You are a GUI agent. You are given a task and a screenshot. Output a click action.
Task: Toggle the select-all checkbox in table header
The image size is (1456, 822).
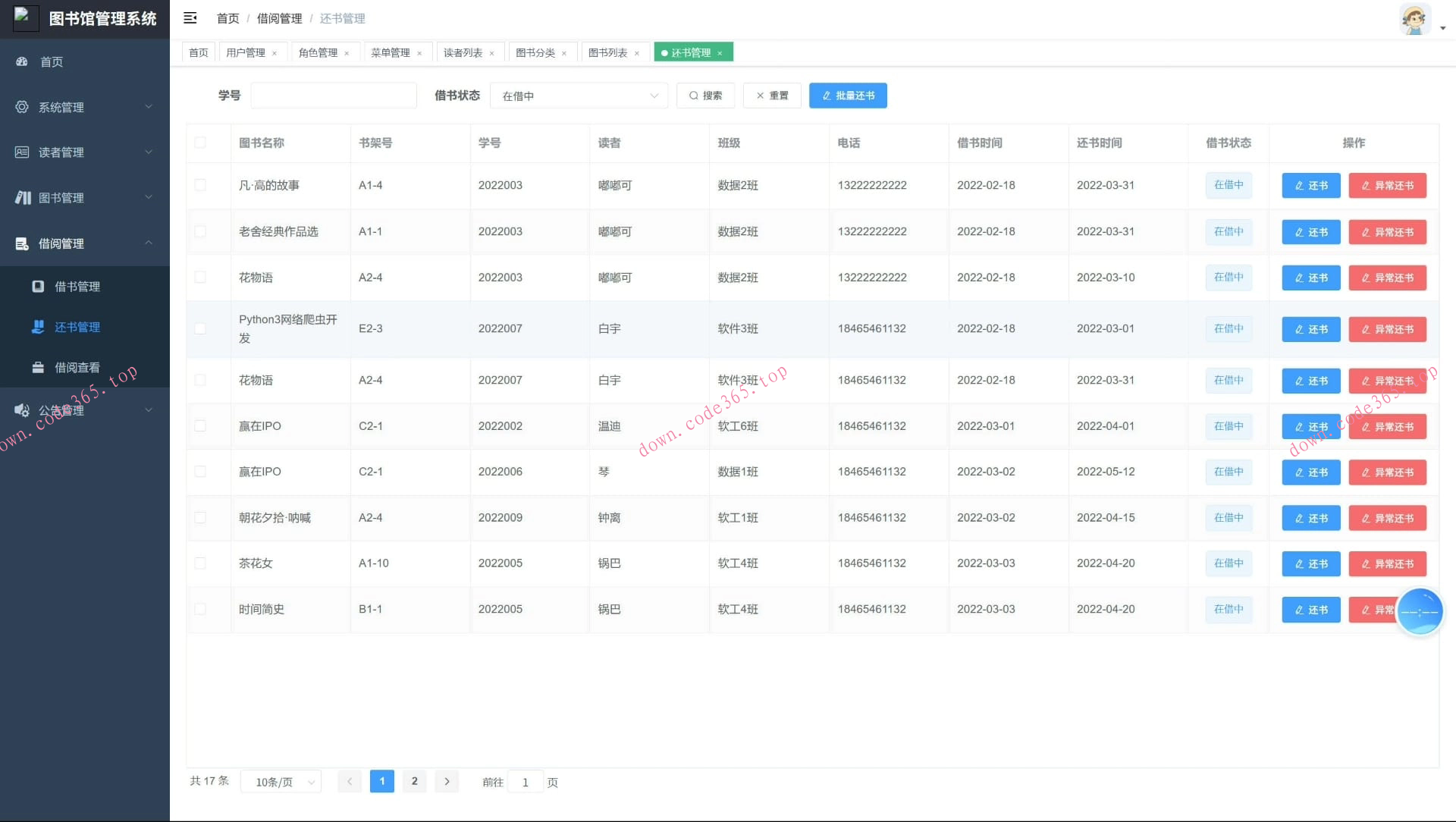pos(200,143)
